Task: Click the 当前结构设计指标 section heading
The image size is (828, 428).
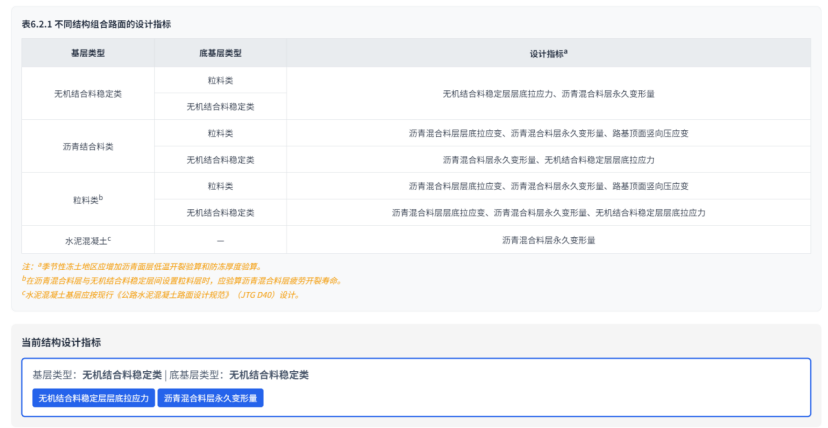Action: (x=61, y=343)
